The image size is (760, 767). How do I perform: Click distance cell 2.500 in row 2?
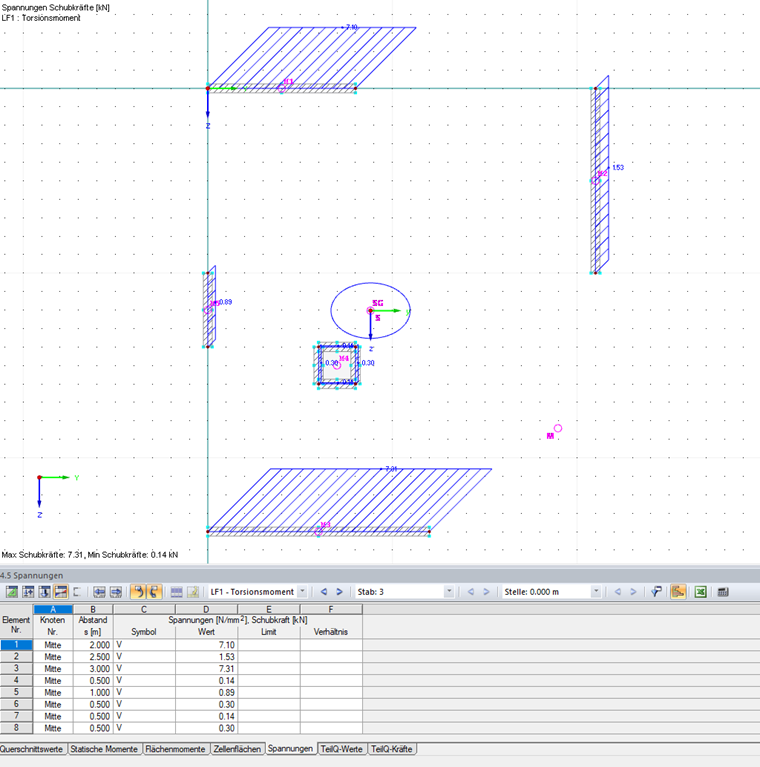coord(93,656)
